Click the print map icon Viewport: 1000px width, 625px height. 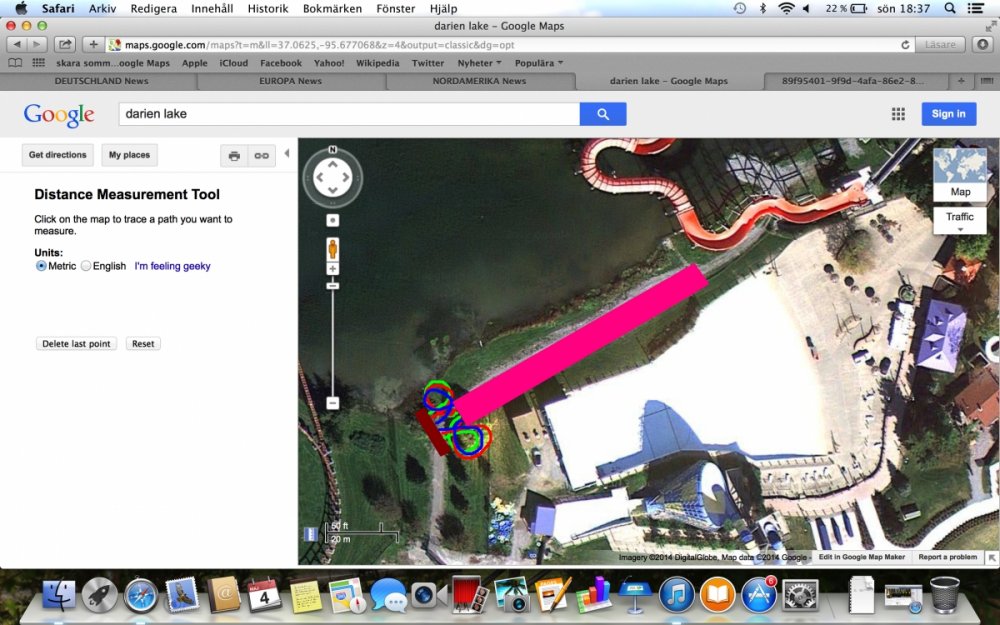pos(234,156)
